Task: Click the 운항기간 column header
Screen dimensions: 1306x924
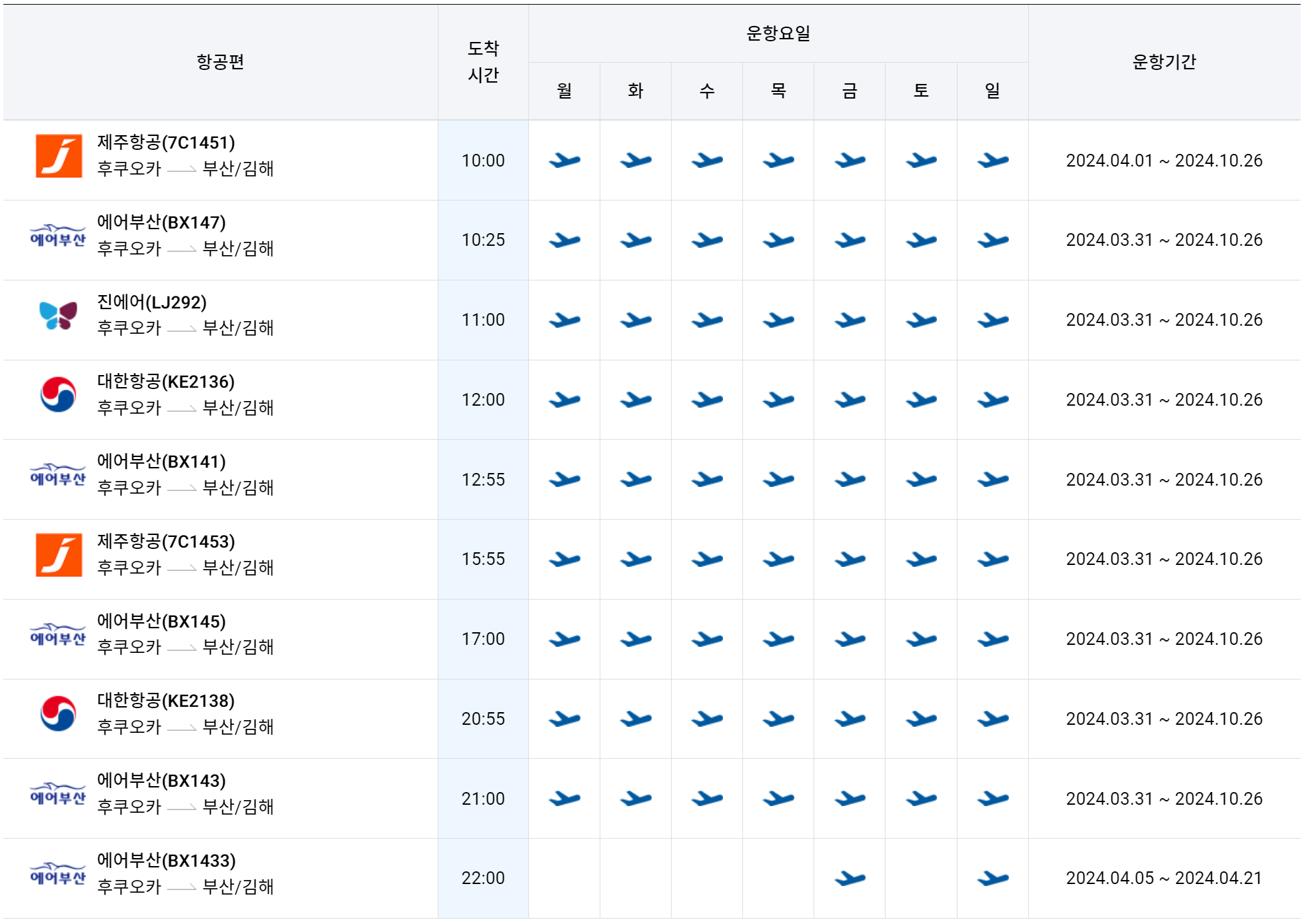Action: pyautogui.click(x=1163, y=62)
